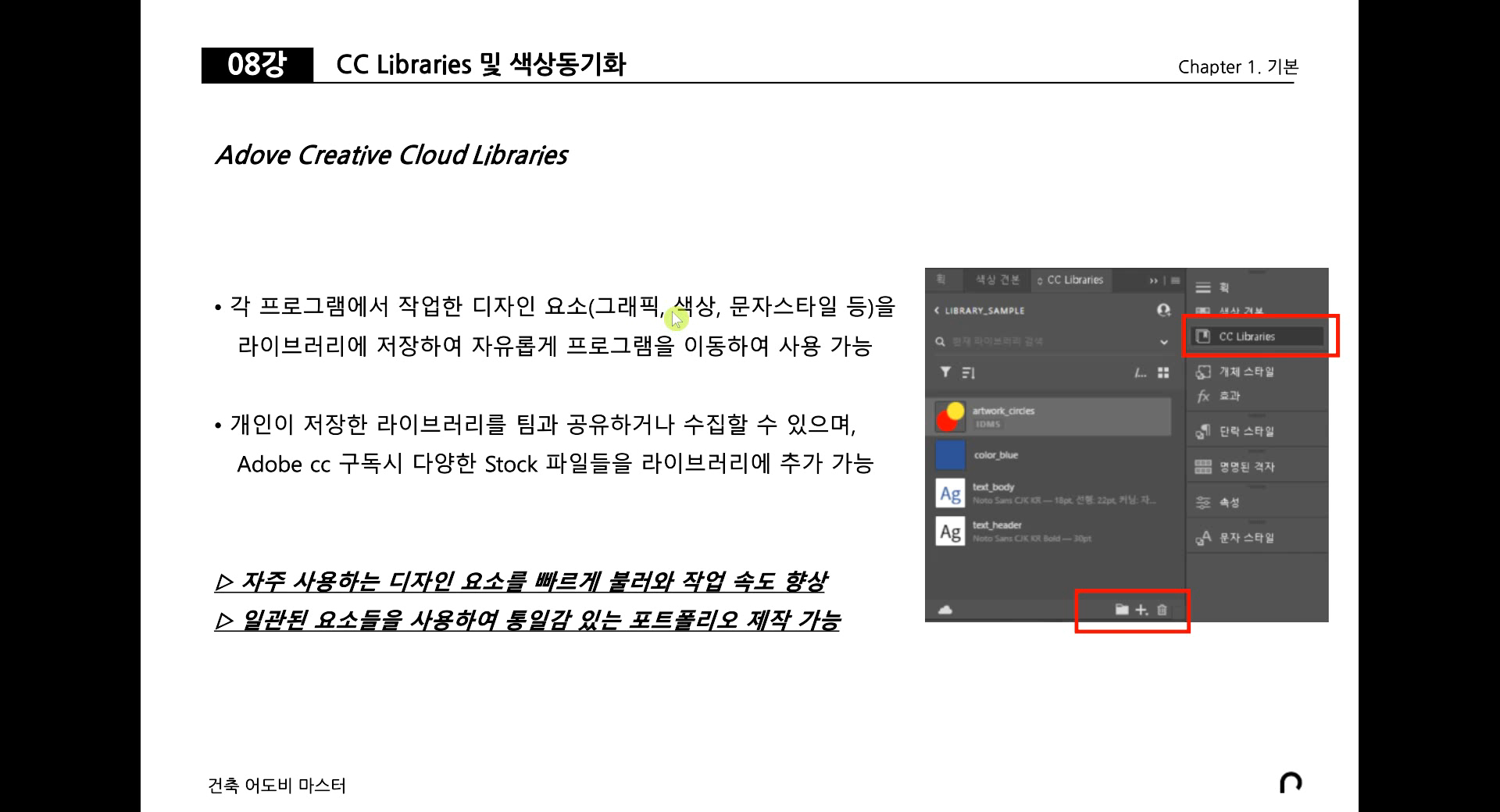Delete the item with the trash icon
Screen dimensions: 1500x812
(x=1162, y=610)
